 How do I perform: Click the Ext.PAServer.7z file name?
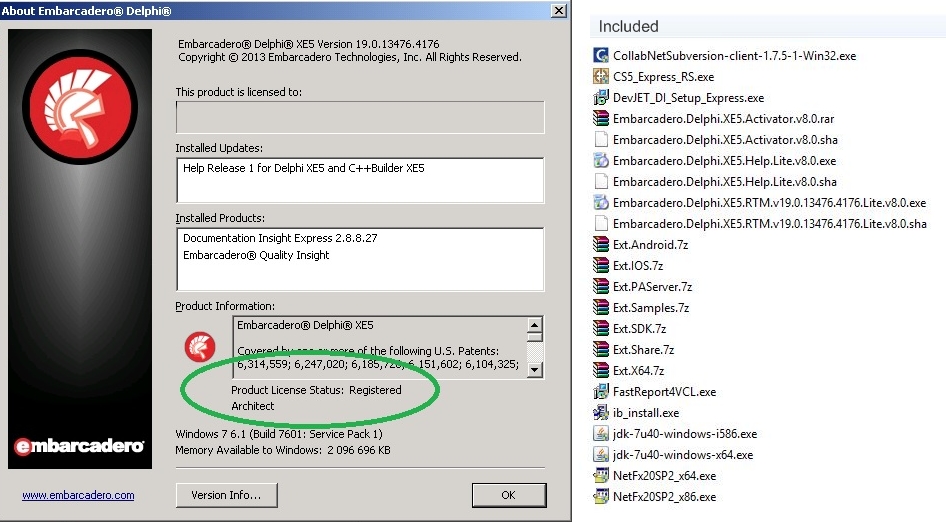click(x=652, y=287)
